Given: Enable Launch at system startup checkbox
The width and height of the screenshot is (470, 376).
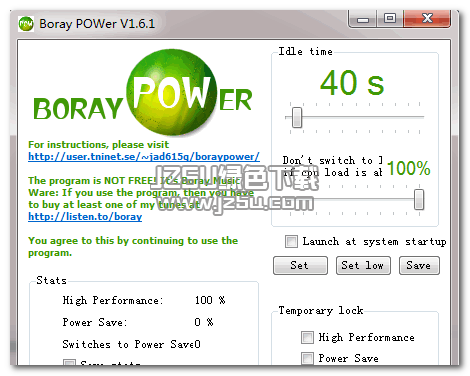Looking at the screenshot, I should (291, 241).
